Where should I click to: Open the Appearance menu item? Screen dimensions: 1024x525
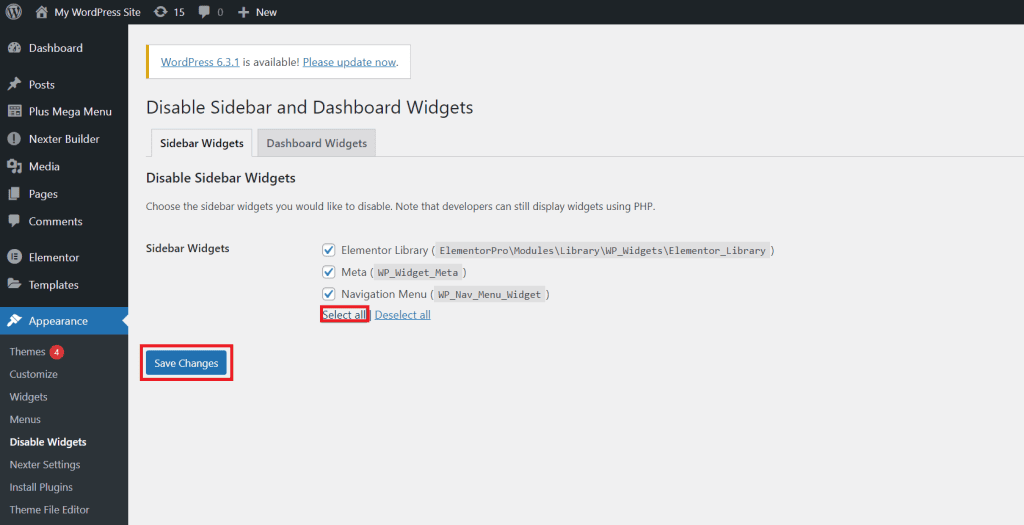pos(64,321)
